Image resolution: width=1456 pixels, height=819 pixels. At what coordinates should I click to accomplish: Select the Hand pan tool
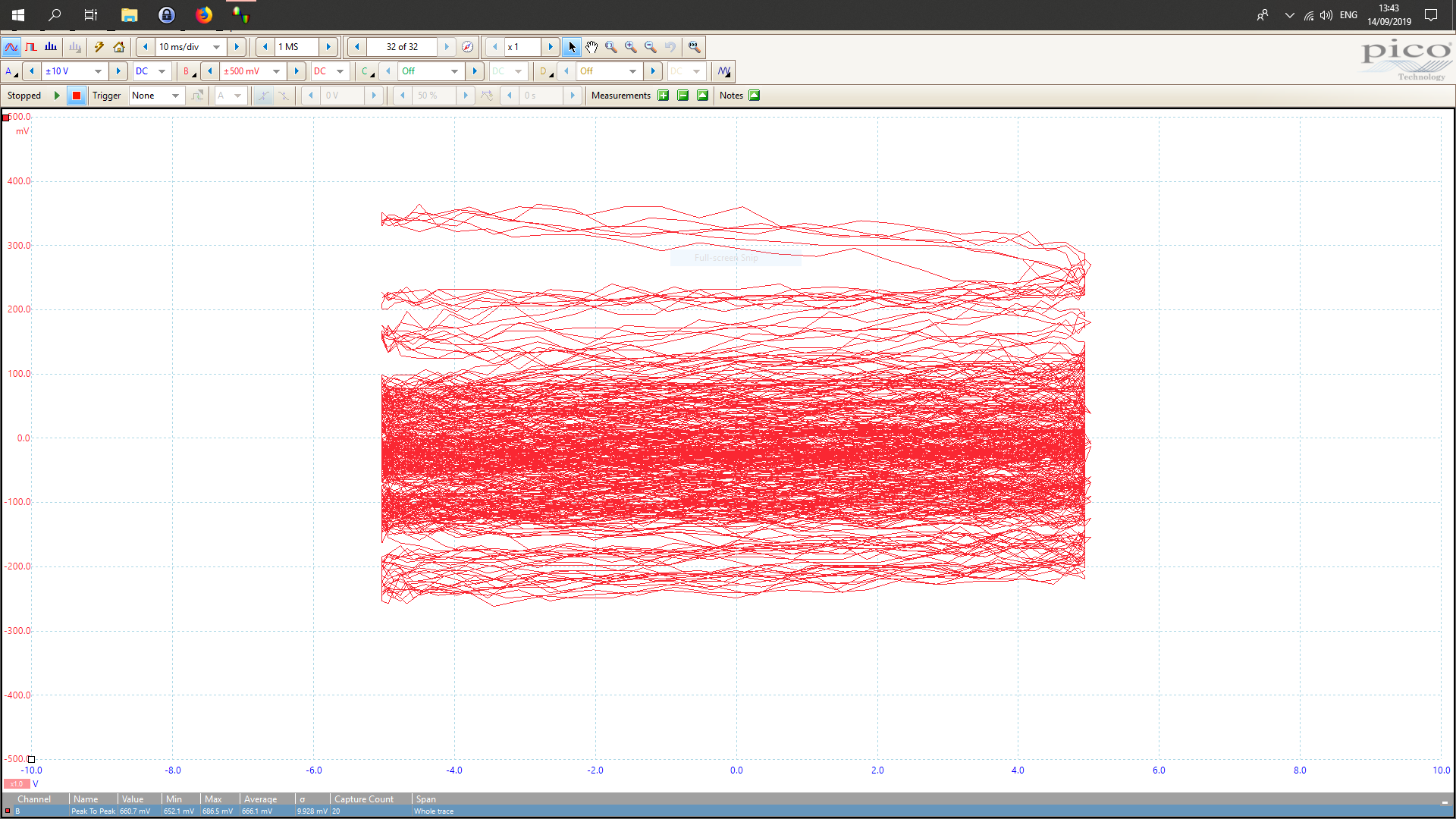pyautogui.click(x=591, y=47)
